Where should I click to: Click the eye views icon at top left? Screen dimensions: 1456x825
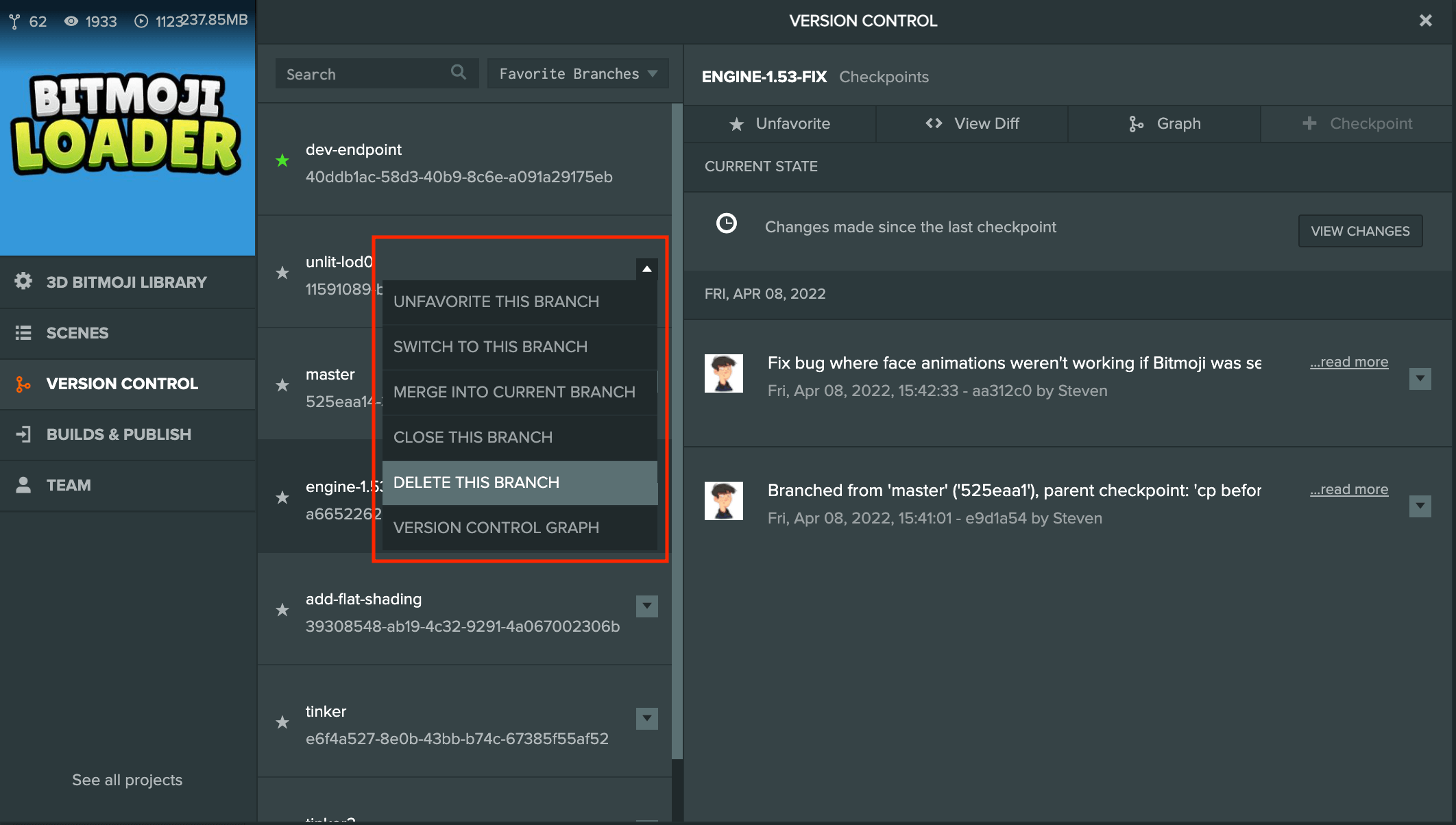(71, 21)
